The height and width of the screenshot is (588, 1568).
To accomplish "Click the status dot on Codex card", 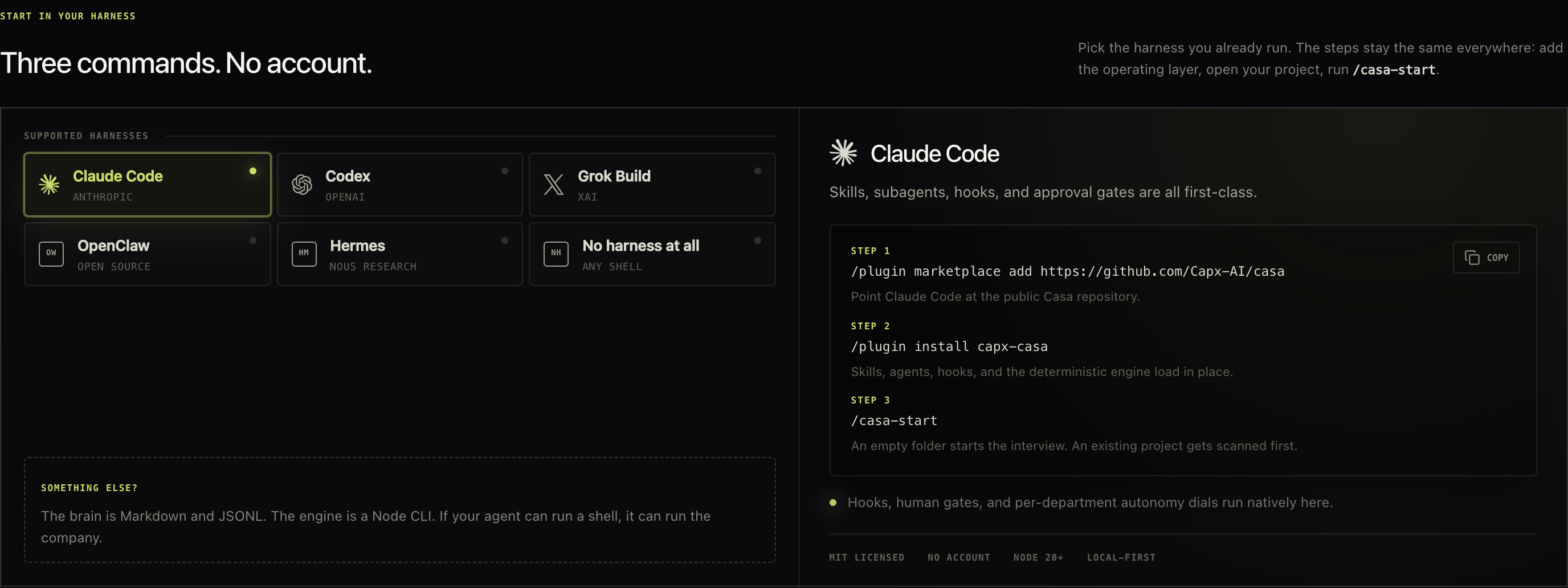I will [505, 171].
